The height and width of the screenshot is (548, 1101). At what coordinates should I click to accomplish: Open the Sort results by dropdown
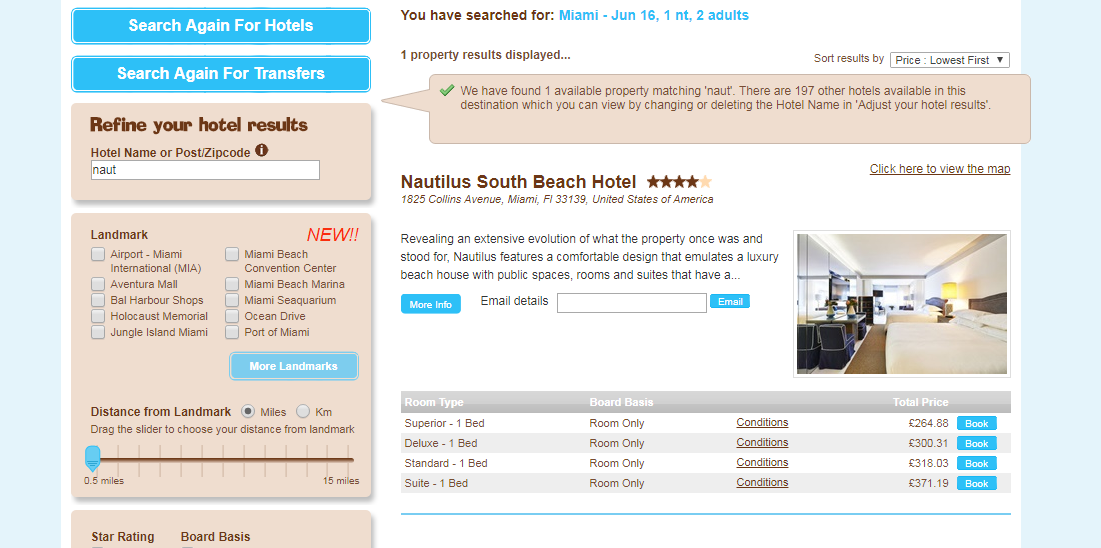pos(950,60)
